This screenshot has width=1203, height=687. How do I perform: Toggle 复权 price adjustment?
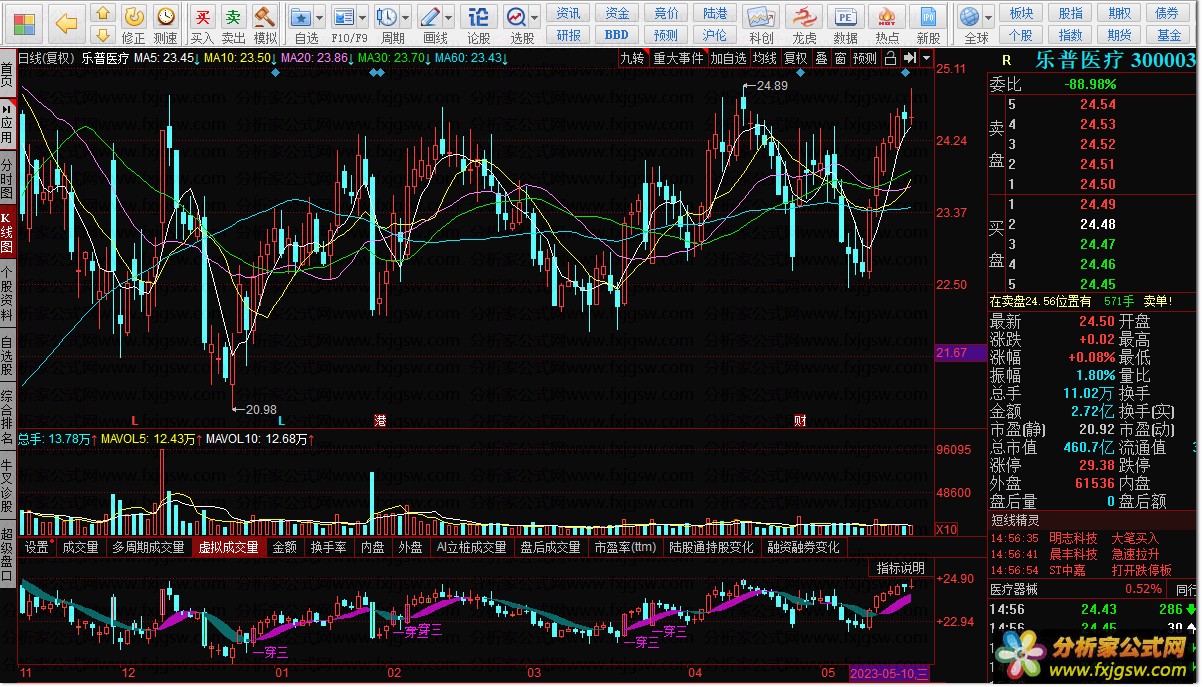click(x=796, y=58)
